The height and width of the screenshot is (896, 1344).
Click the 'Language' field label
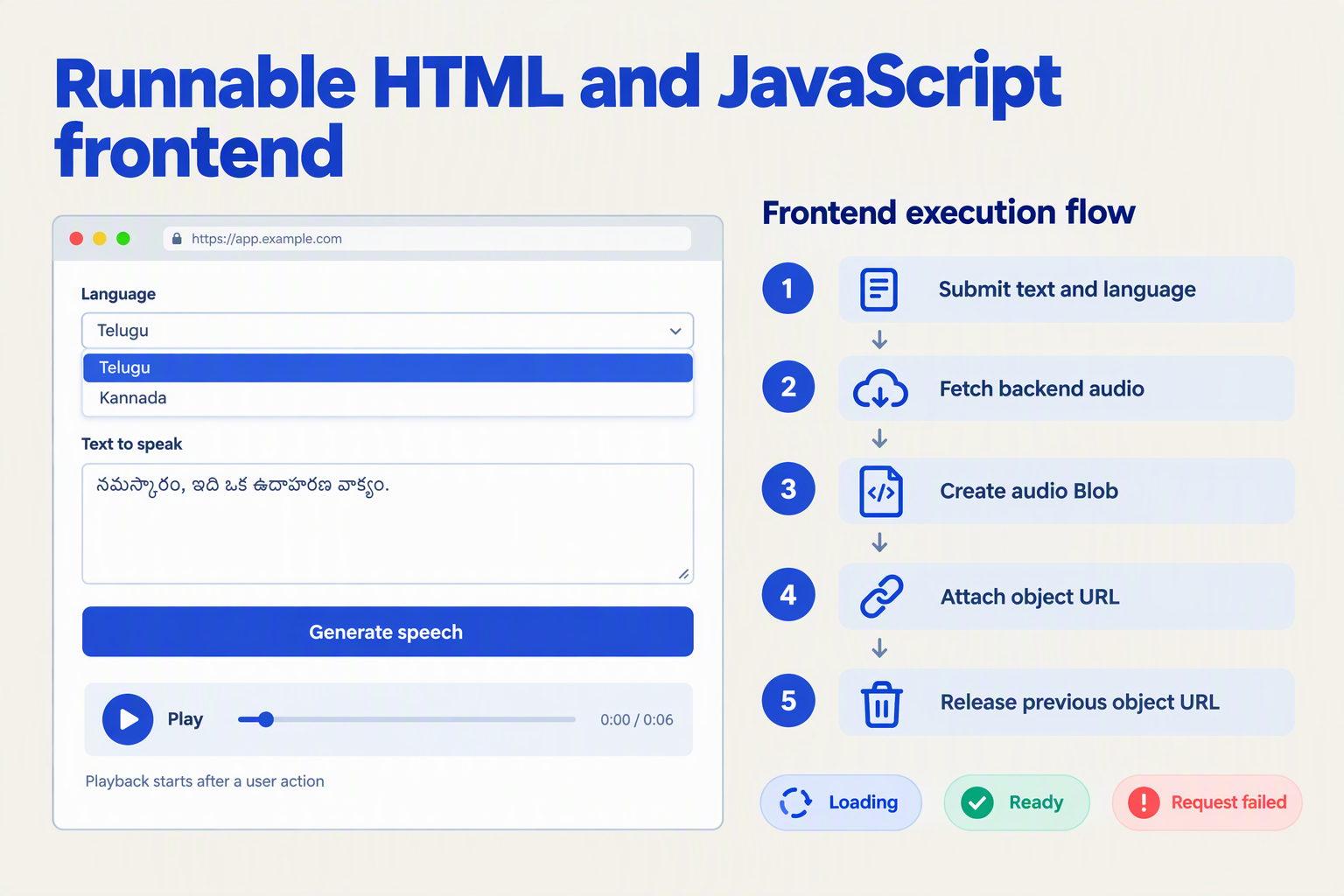point(118,294)
